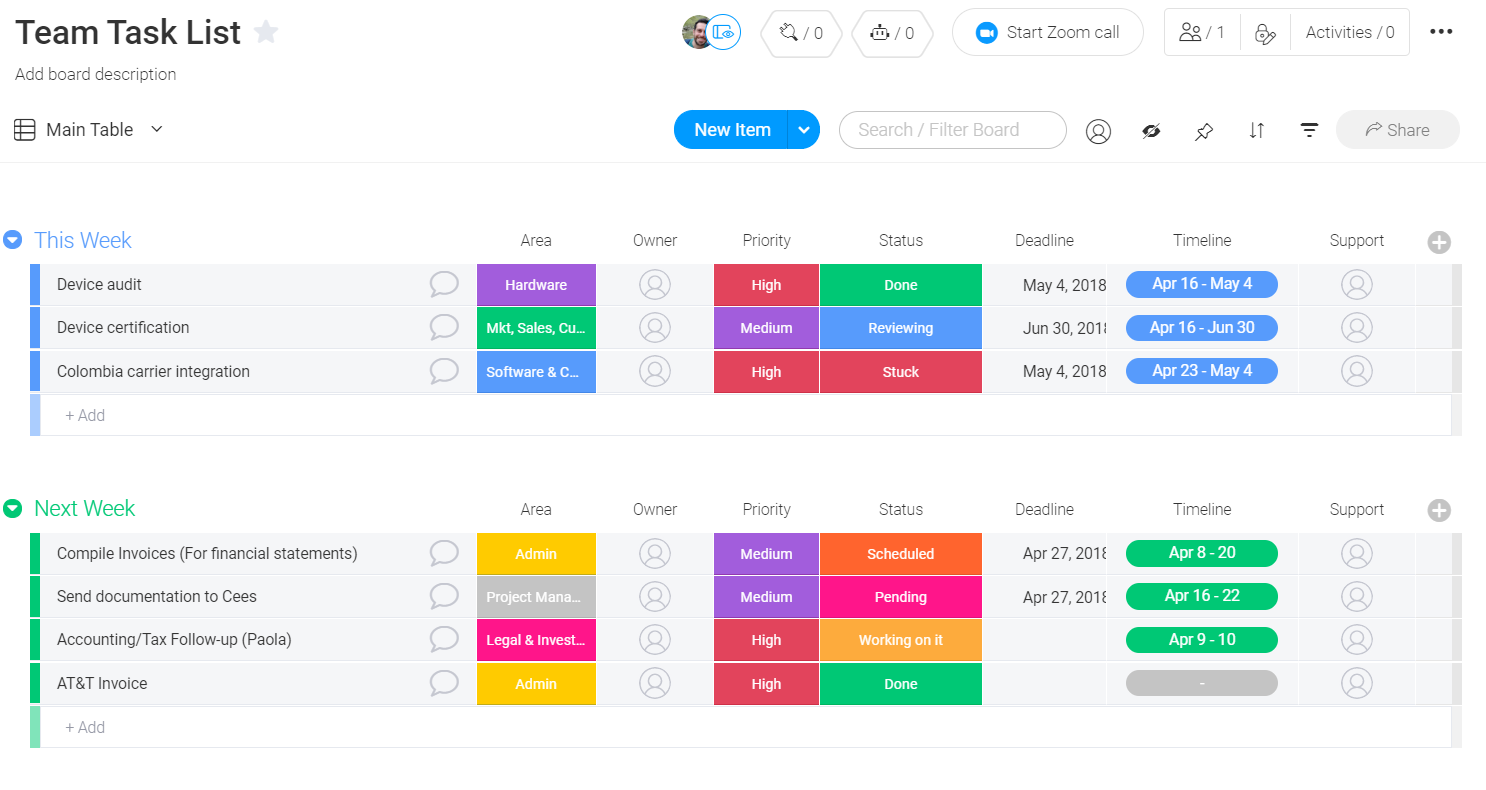Open board permissions lock icon
Screen dimensions: 1486x790
(1265, 33)
